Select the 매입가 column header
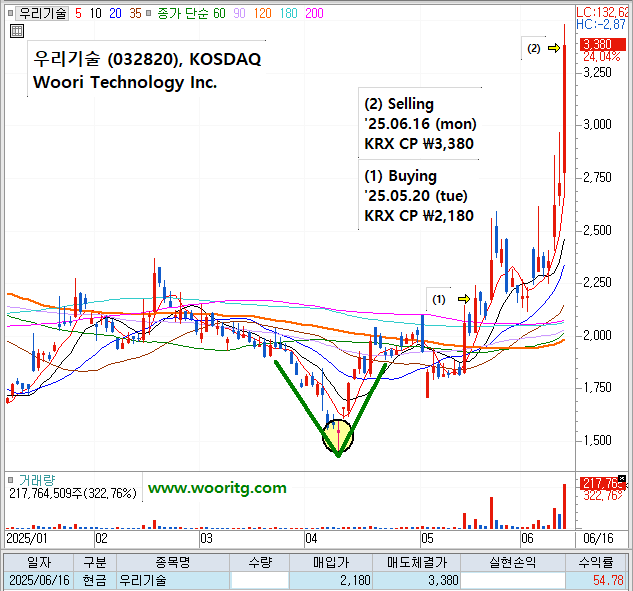Image resolution: width=633 pixels, height=591 pixels. click(331, 562)
